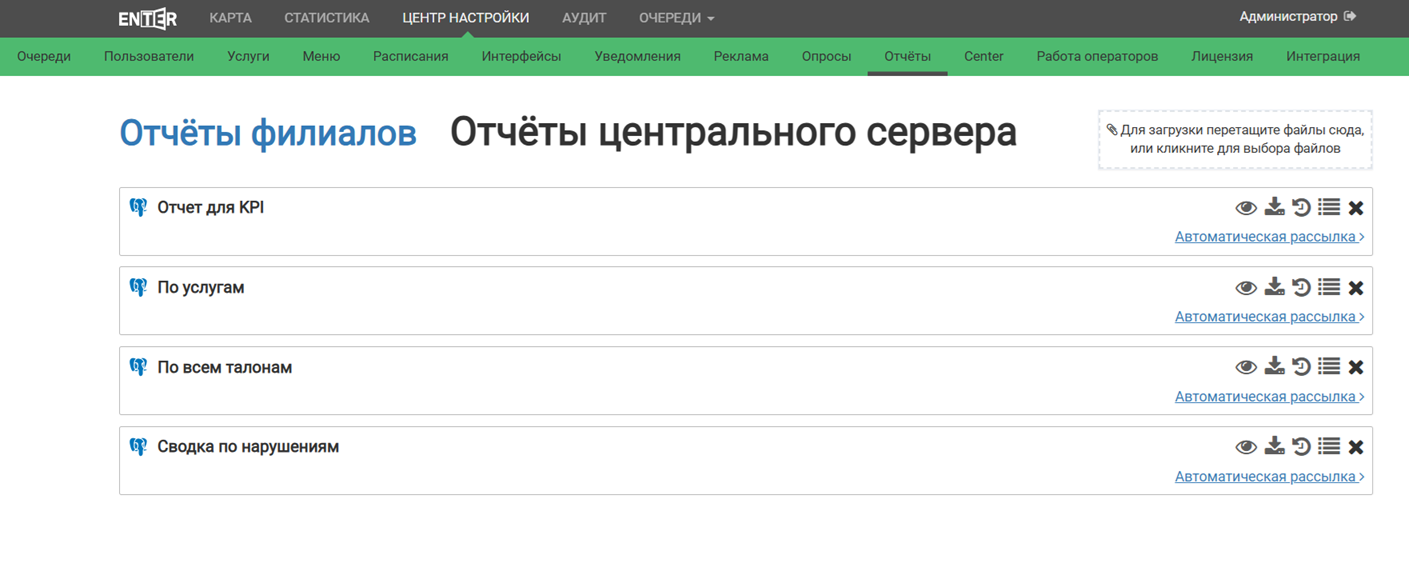
Task: Toggle eye icon for "Отчет для KPI"
Action: (x=1246, y=208)
